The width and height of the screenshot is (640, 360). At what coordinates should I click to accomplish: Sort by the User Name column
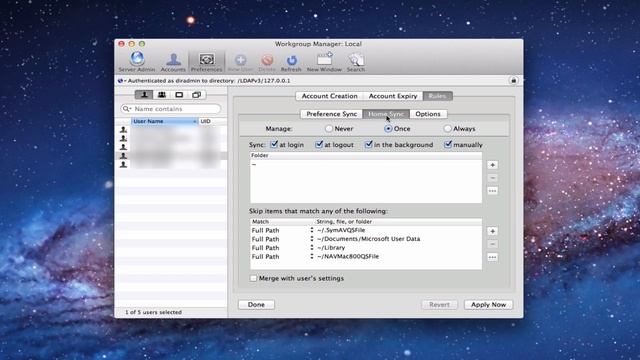pyautogui.click(x=164, y=121)
